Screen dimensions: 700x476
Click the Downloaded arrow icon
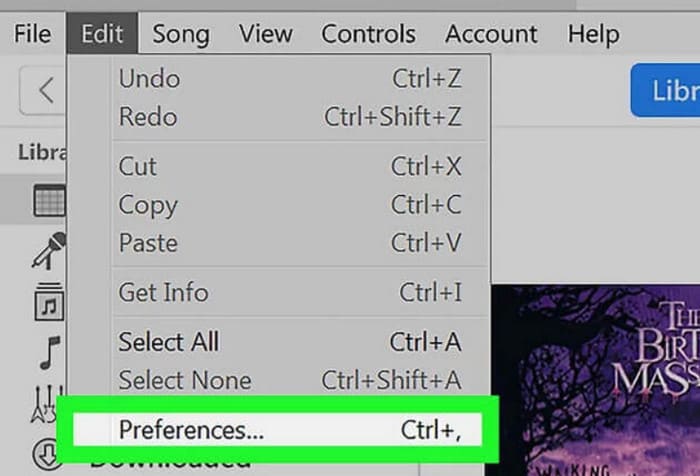46,455
